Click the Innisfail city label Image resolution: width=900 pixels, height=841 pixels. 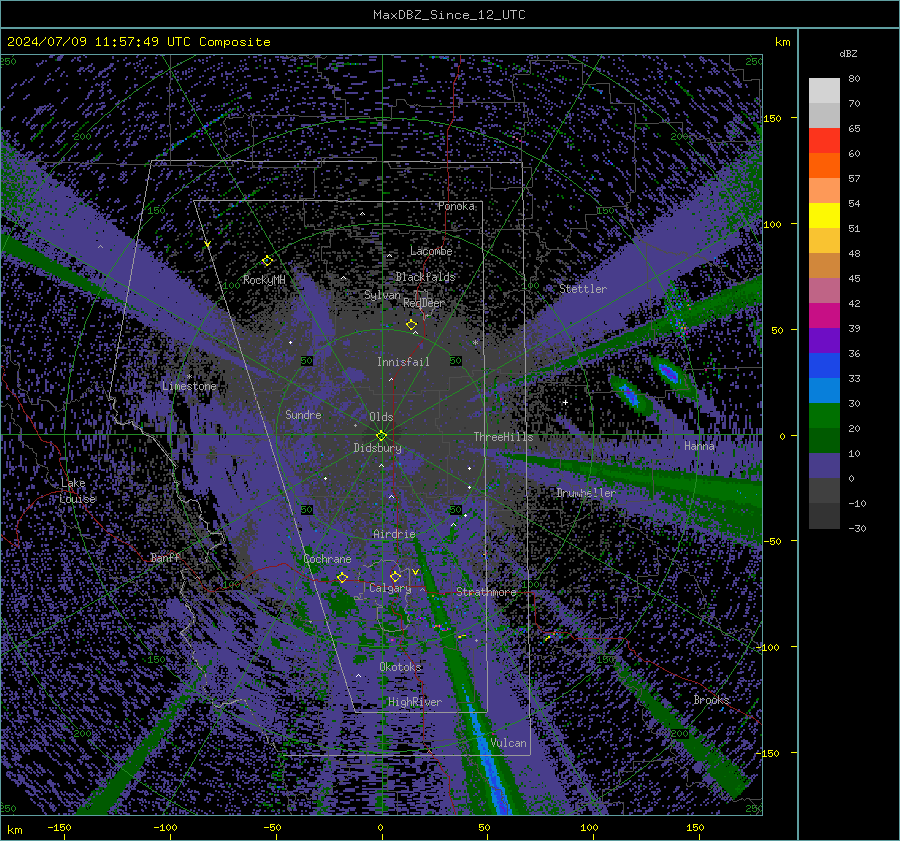click(403, 362)
